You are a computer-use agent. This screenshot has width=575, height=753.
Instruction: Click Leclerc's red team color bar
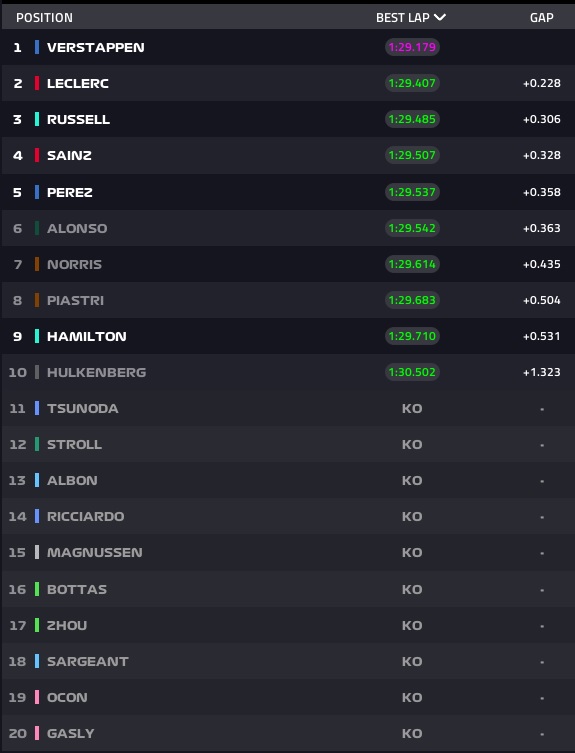pos(37,83)
